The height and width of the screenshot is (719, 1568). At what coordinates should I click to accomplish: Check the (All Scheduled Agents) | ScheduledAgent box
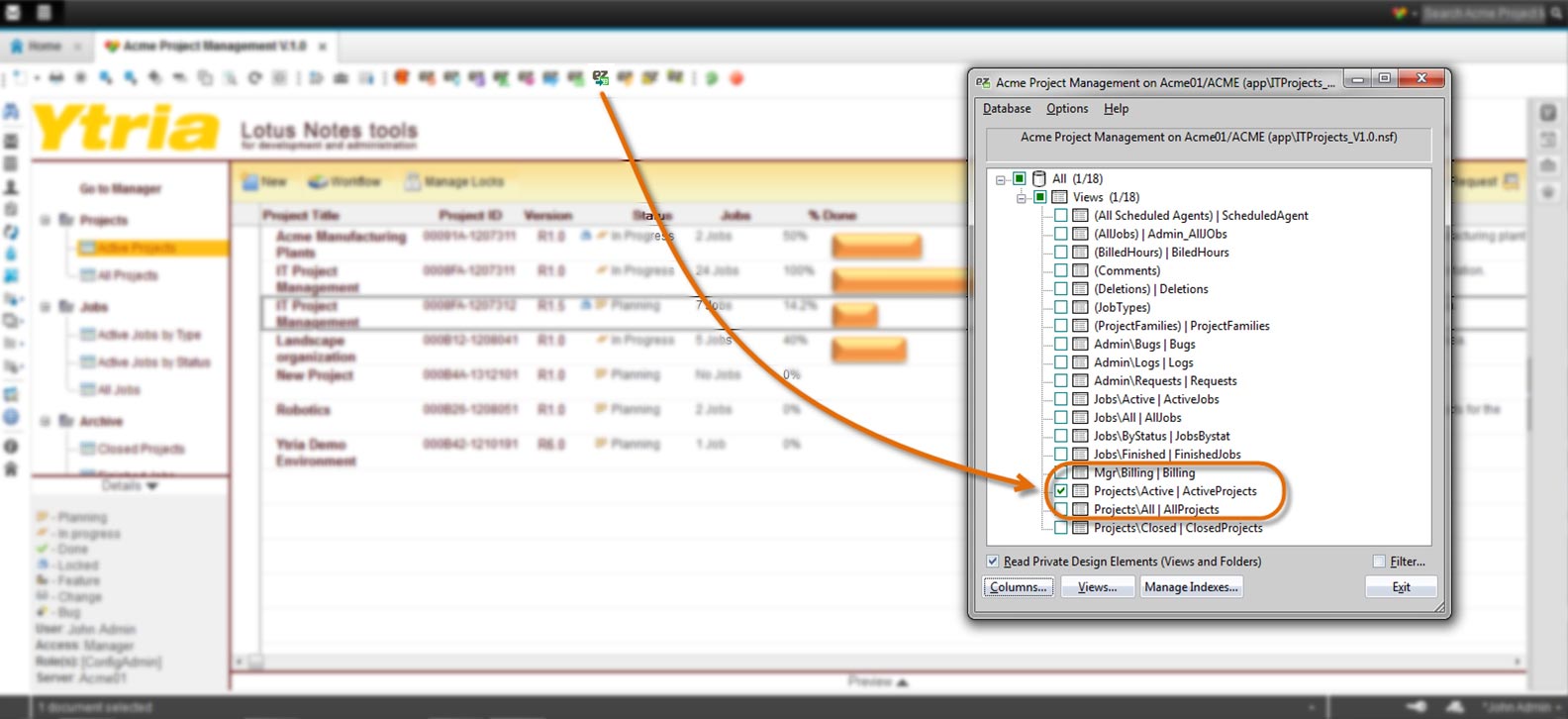pyautogui.click(x=1060, y=215)
